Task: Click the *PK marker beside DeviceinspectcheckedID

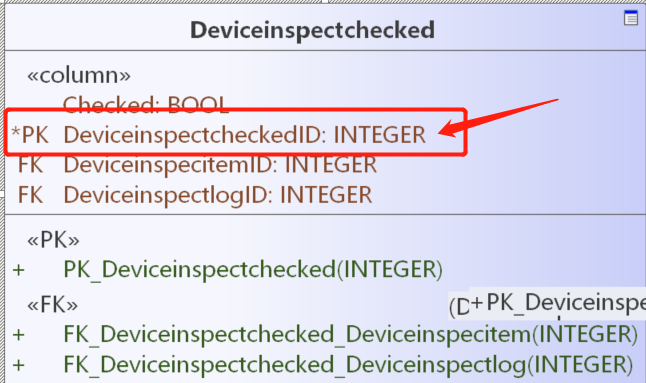Action: pyautogui.click(x=30, y=135)
